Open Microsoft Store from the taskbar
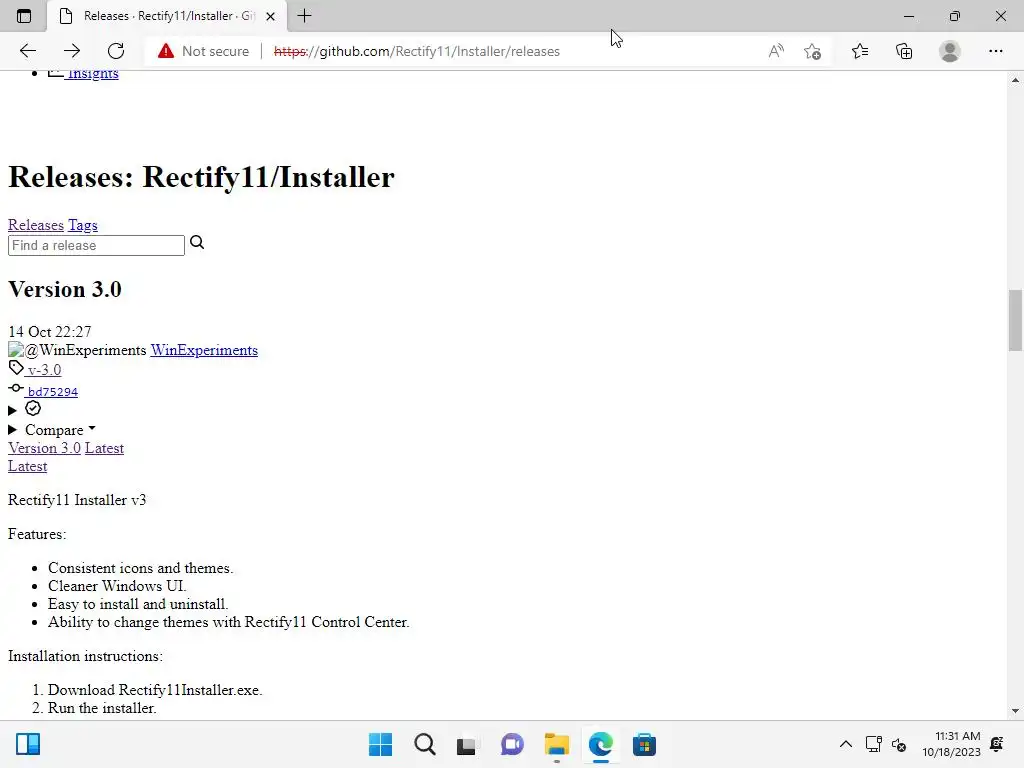The width and height of the screenshot is (1024, 768). [645, 744]
